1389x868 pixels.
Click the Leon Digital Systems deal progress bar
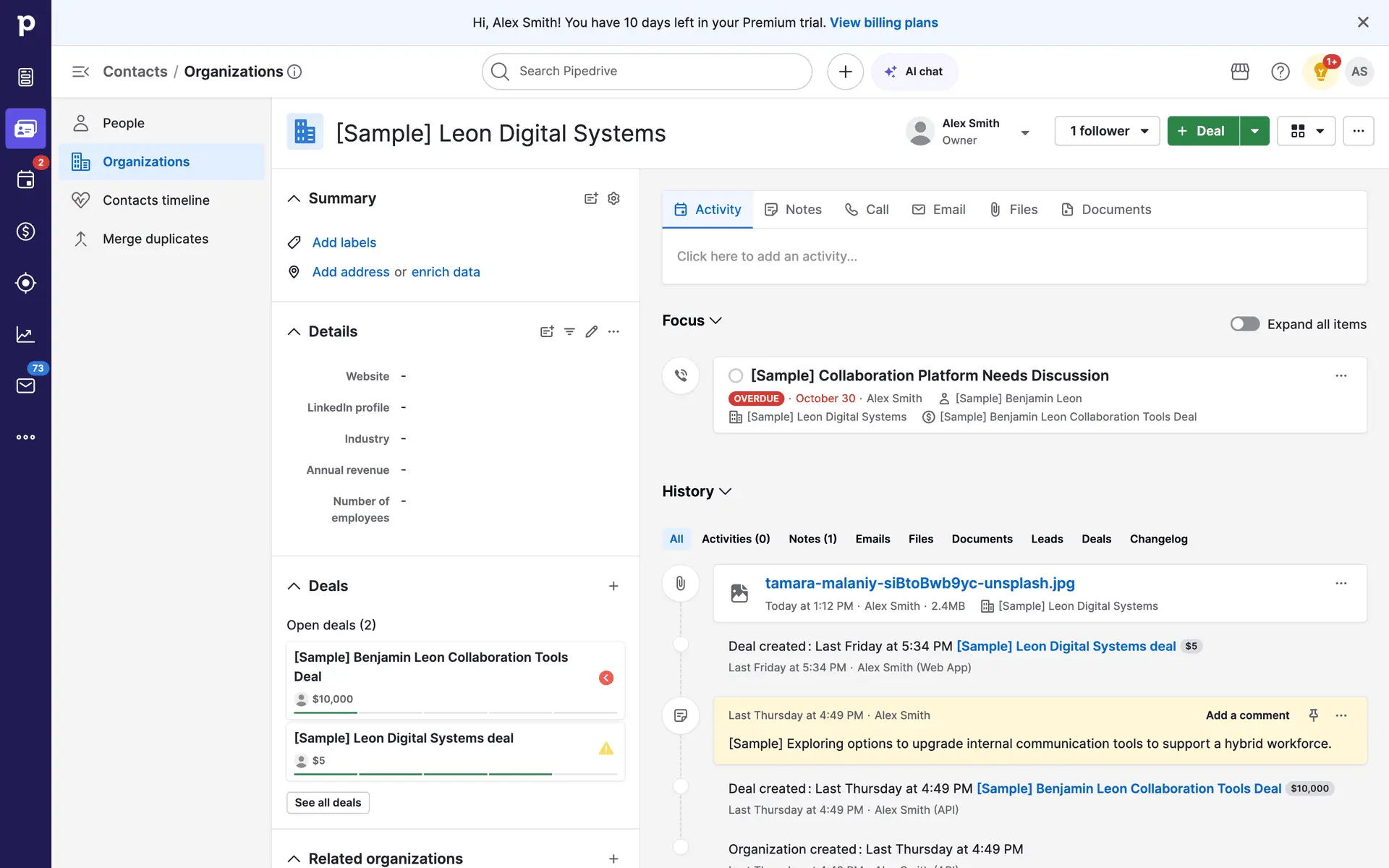(x=455, y=774)
